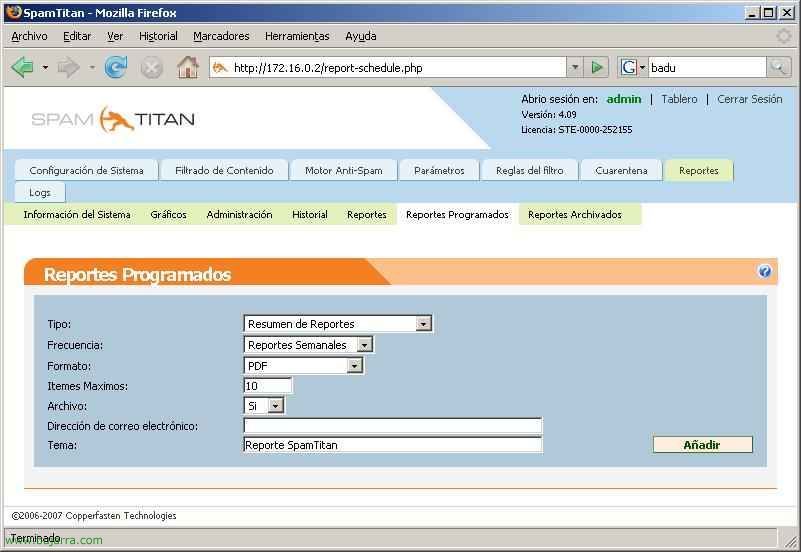Switch to Reglas del filtro tab

[x=530, y=171]
